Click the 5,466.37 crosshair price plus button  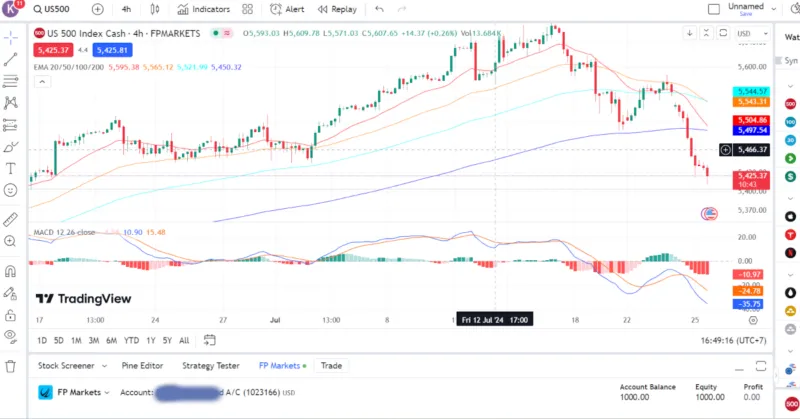(726, 150)
